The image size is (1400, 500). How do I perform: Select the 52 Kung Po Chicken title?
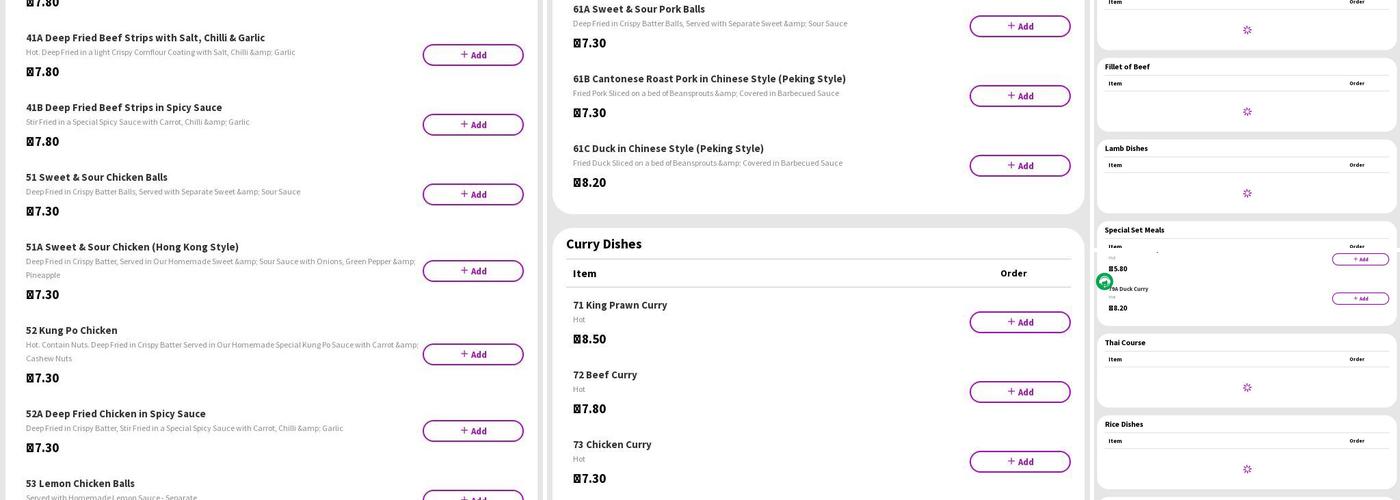pos(72,330)
